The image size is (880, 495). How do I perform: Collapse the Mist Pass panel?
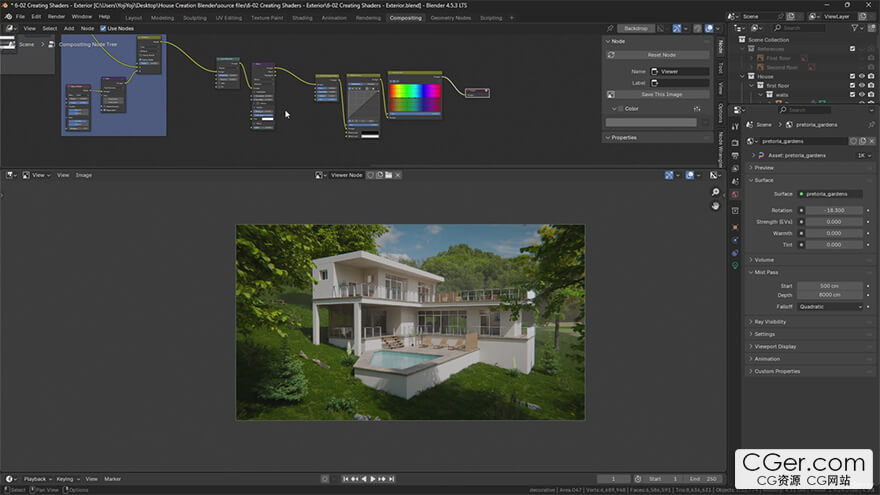(766, 272)
